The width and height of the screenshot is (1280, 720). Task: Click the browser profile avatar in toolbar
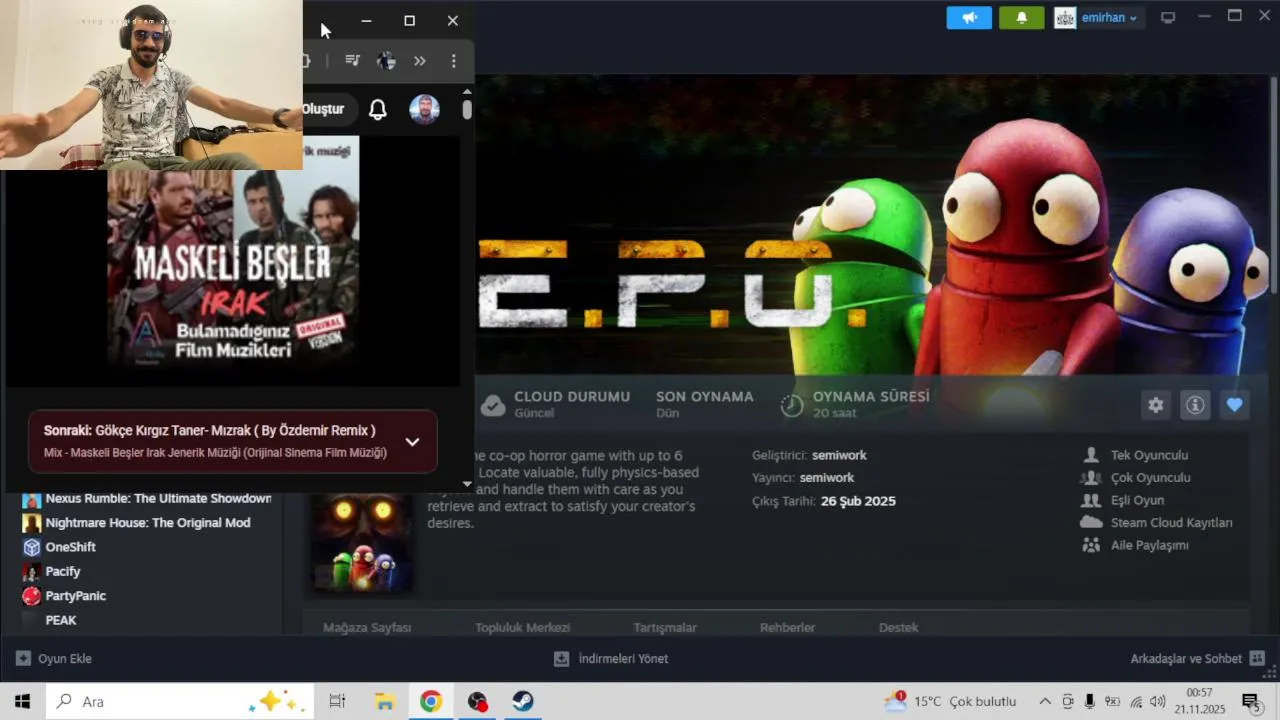tap(386, 61)
